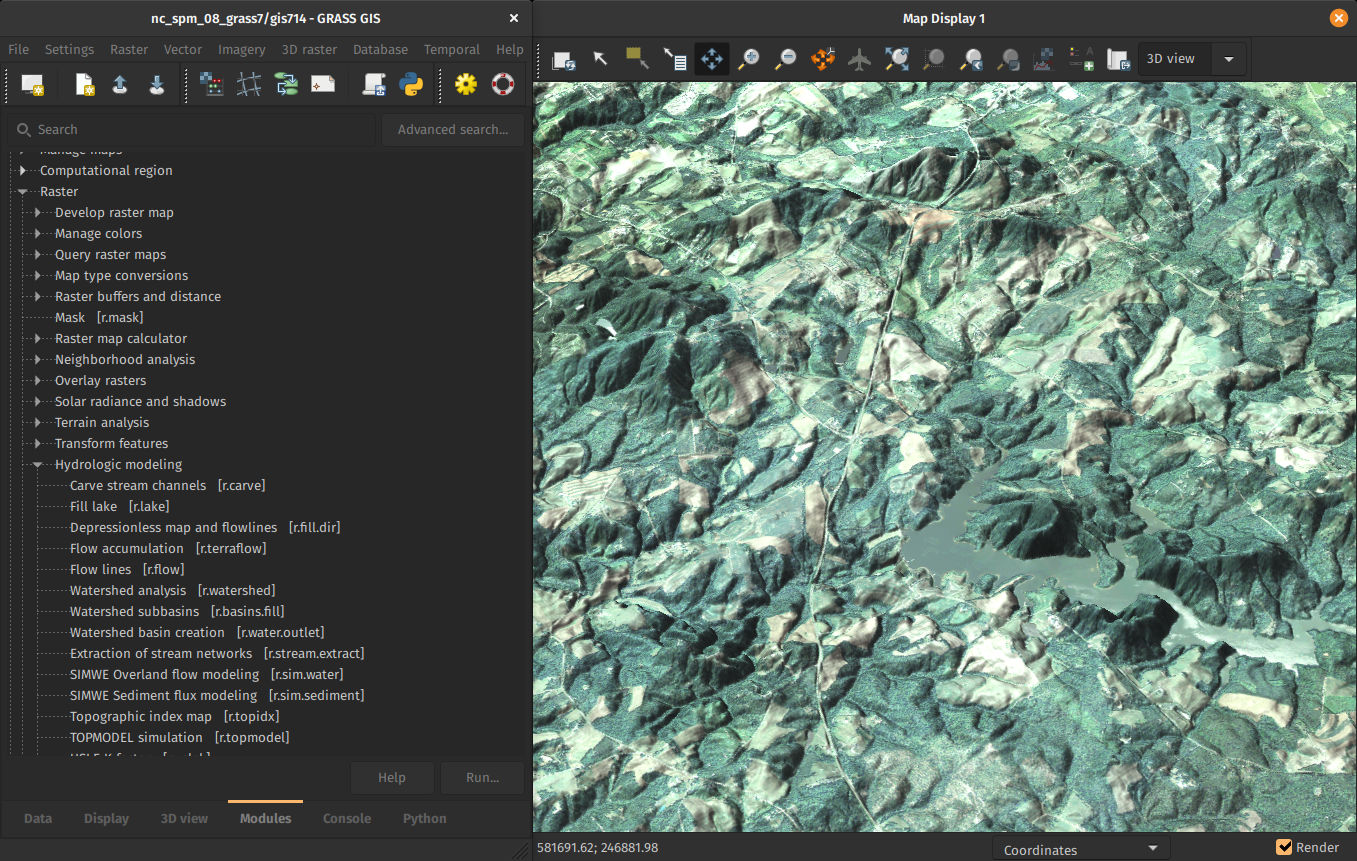Expand the Overlay rasters node
Viewport: 1357px width, 861px height.
(x=37, y=380)
